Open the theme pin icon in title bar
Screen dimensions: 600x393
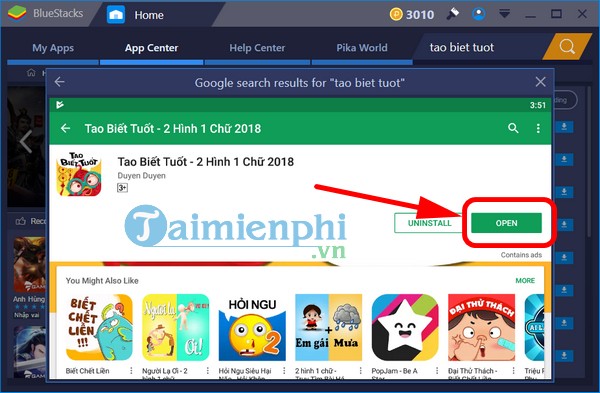point(453,14)
